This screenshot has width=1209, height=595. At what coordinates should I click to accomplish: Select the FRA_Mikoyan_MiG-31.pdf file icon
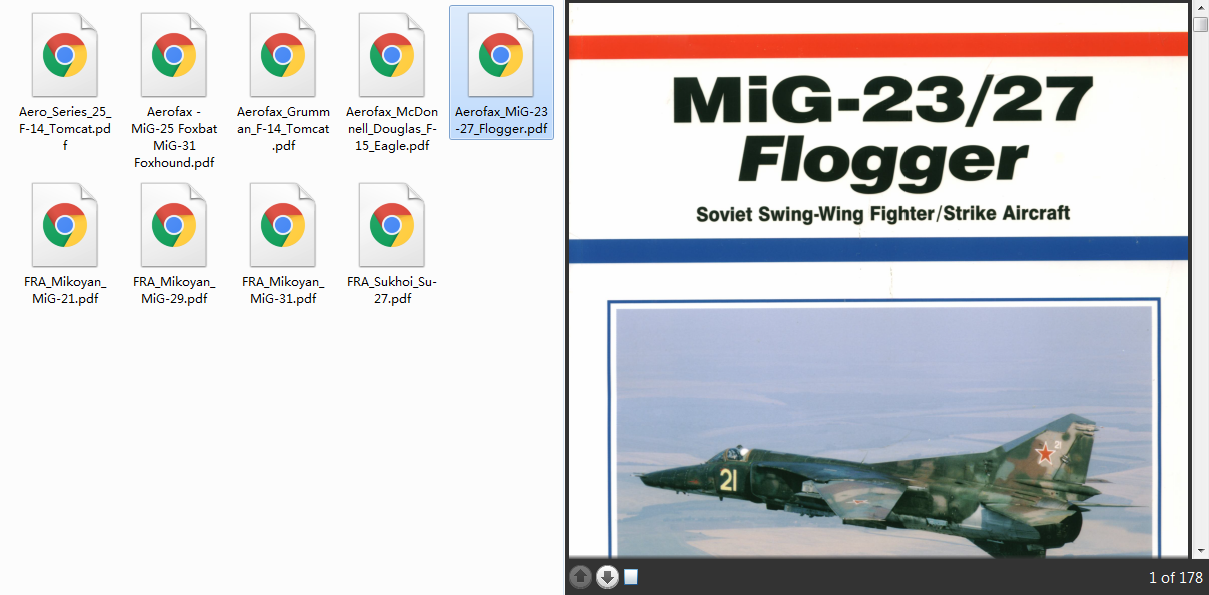tap(283, 226)
